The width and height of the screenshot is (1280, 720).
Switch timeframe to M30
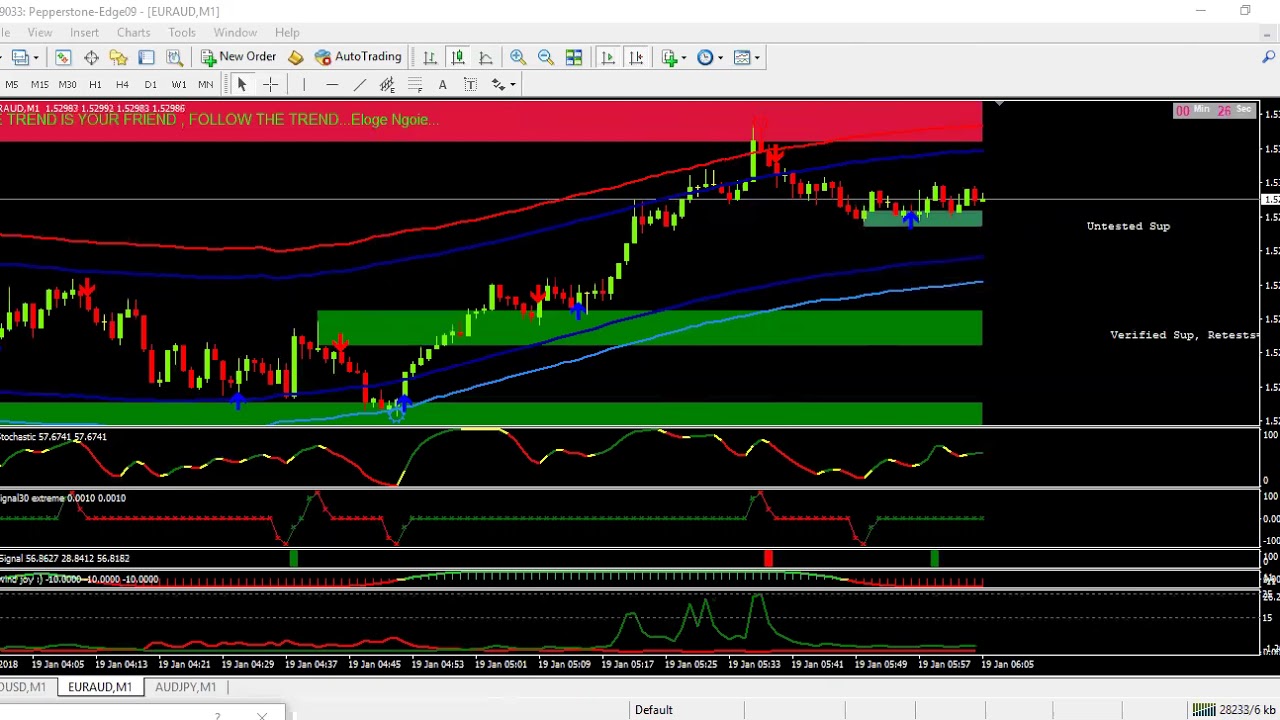[x=68, y=85]
